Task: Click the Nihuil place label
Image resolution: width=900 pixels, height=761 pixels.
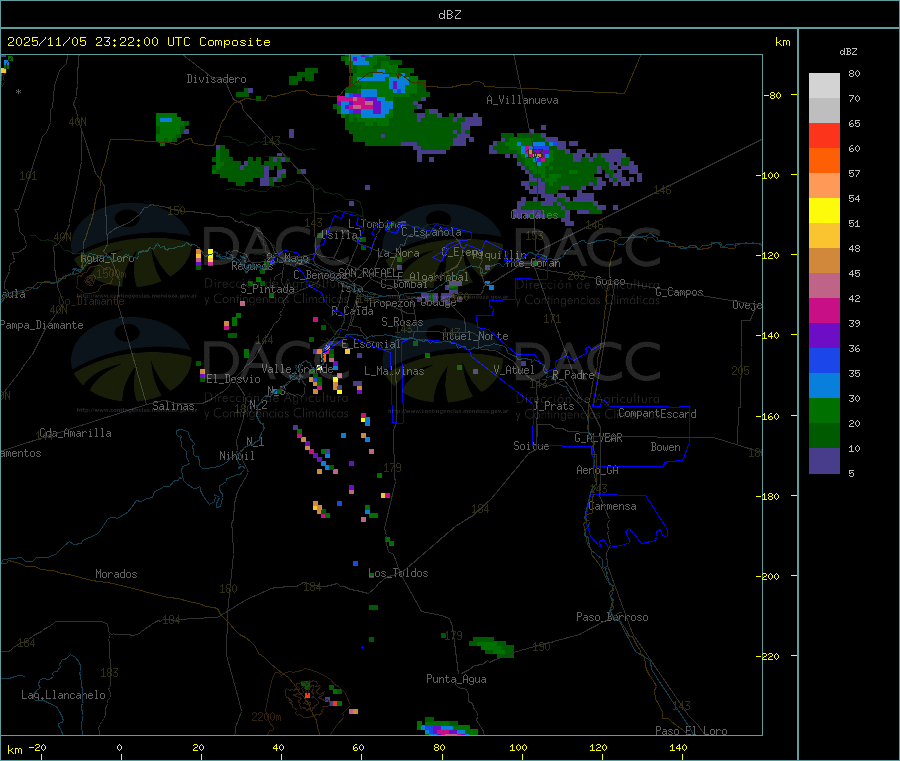Action: 236,456
